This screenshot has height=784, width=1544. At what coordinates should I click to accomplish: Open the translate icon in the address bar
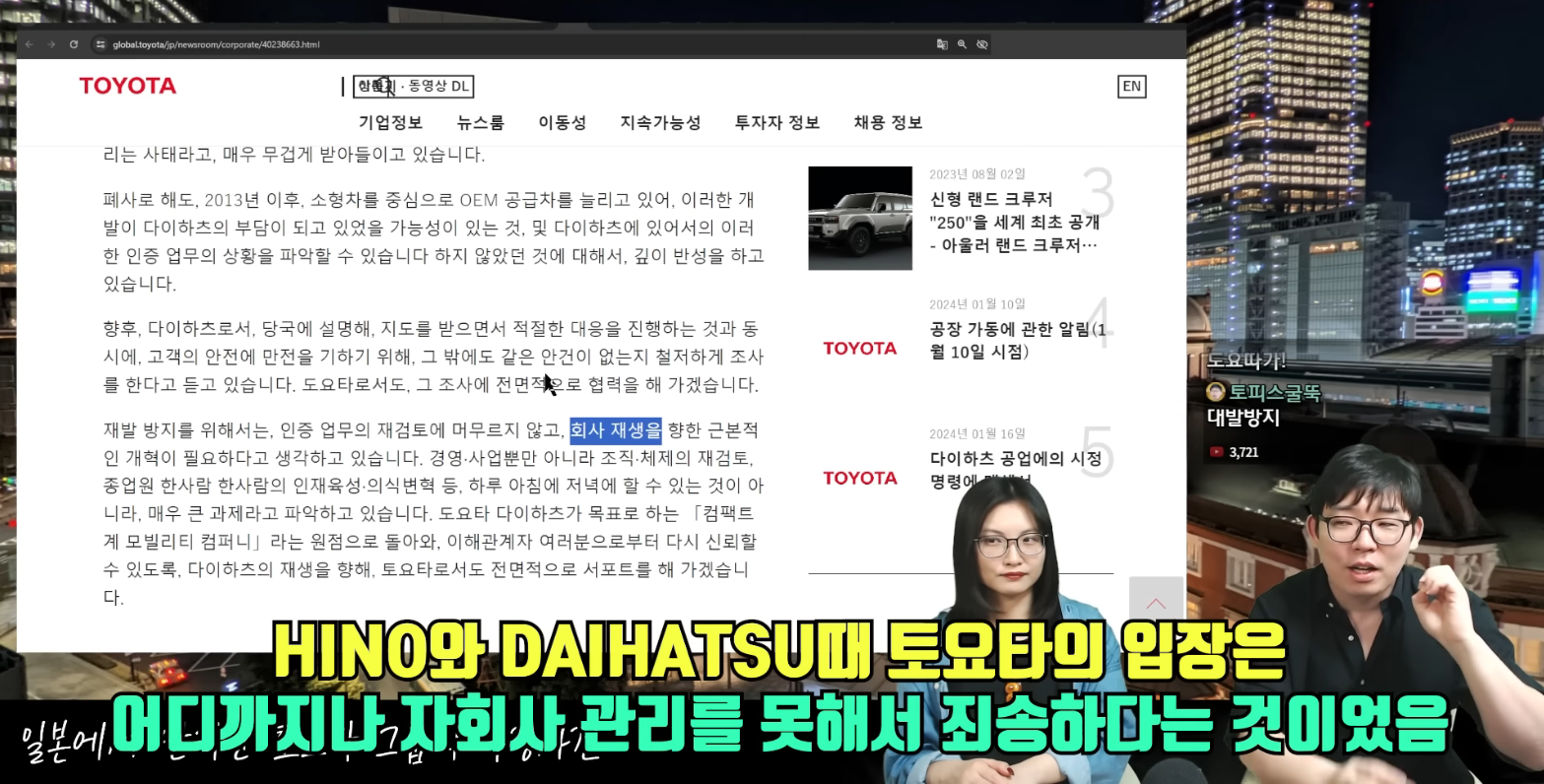[939, 44]
